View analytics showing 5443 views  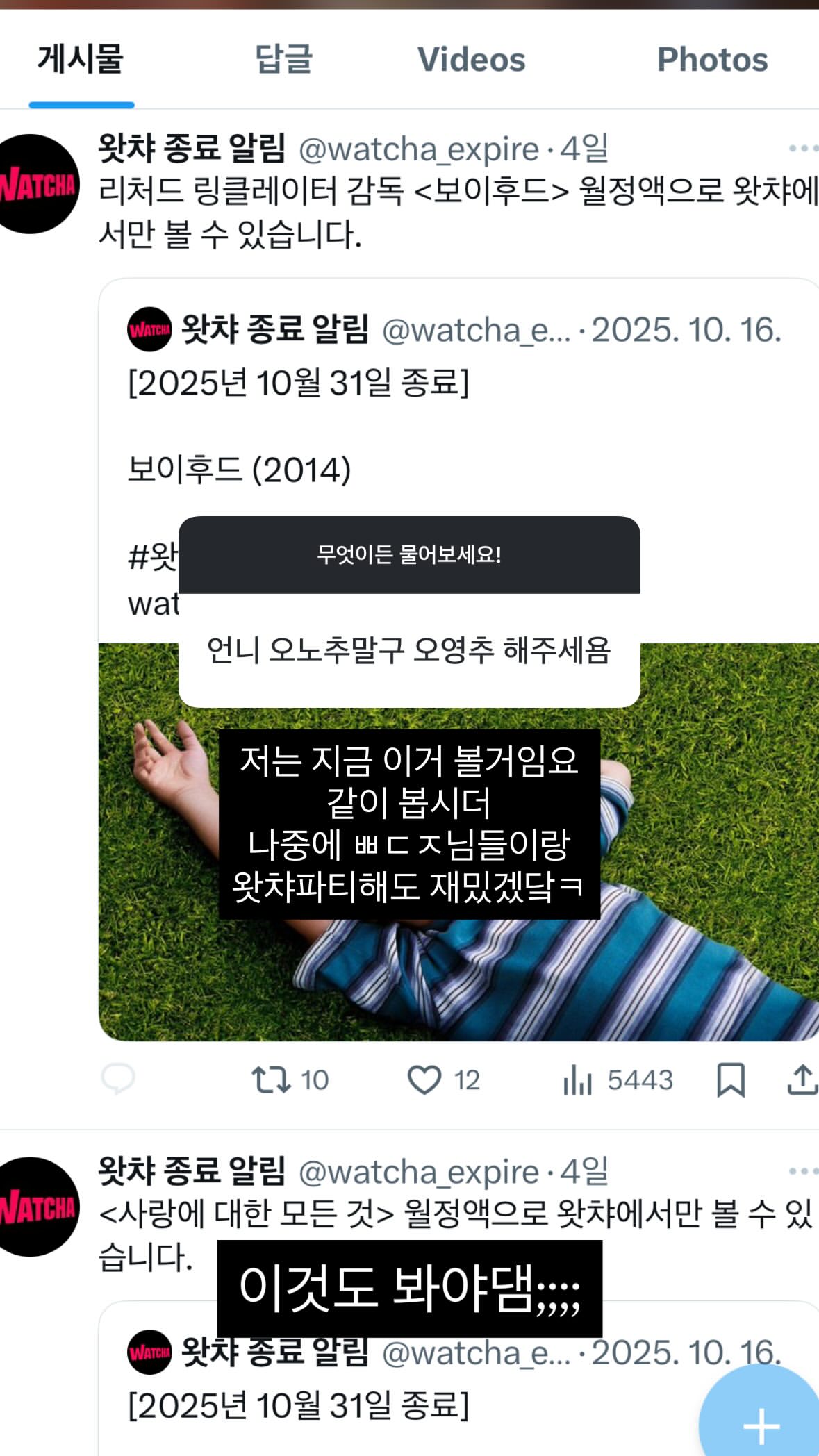click(x=618, y=1079)
